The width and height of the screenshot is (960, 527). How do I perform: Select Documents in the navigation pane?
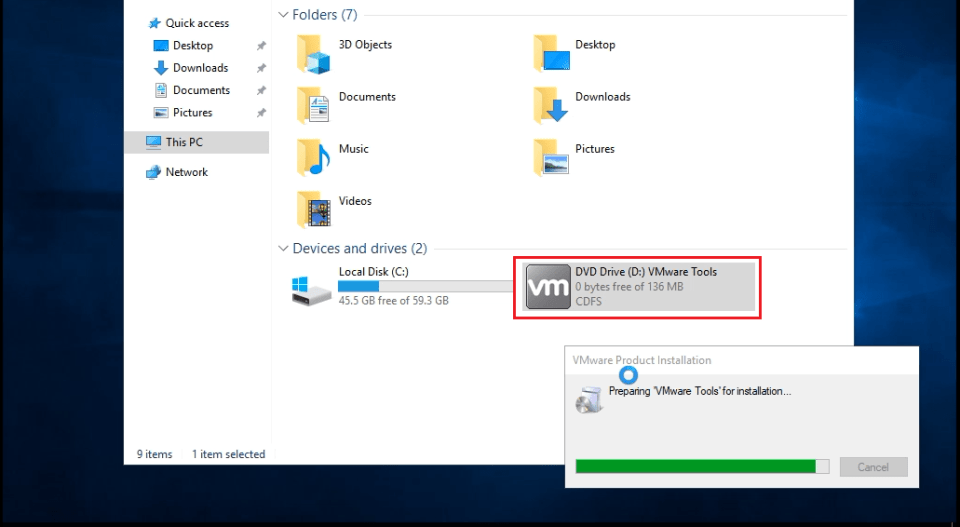click(x=201, y=91)
